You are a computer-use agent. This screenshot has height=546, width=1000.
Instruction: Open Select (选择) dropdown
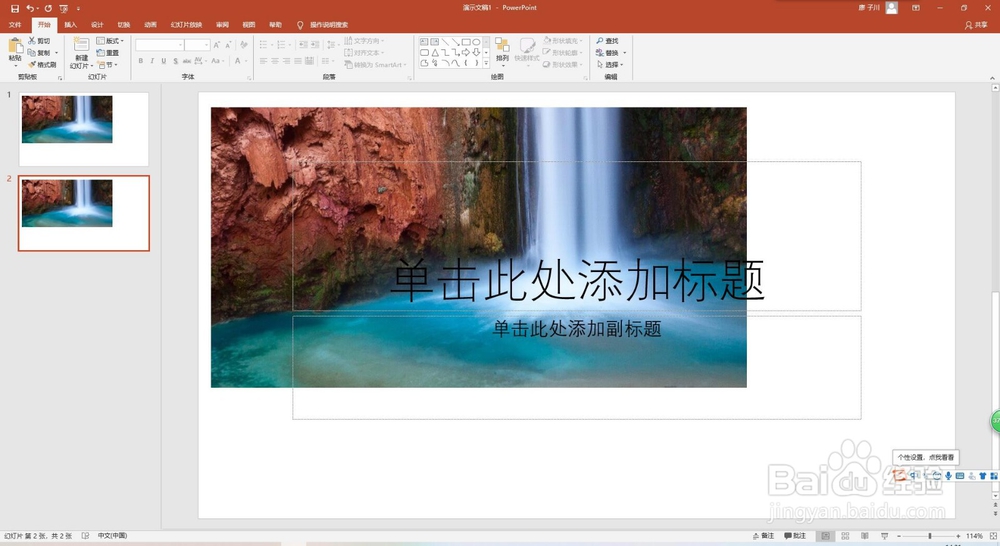610,64
